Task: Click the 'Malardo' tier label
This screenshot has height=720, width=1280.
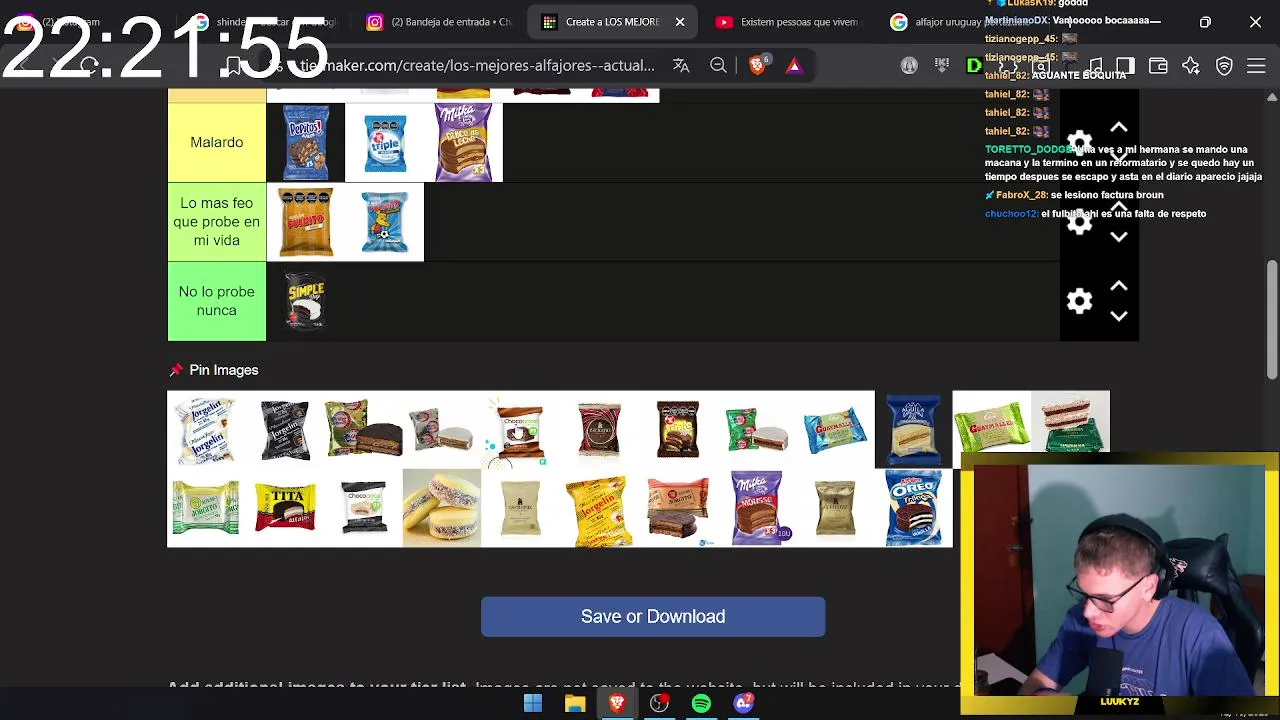Action: (217, 142)
